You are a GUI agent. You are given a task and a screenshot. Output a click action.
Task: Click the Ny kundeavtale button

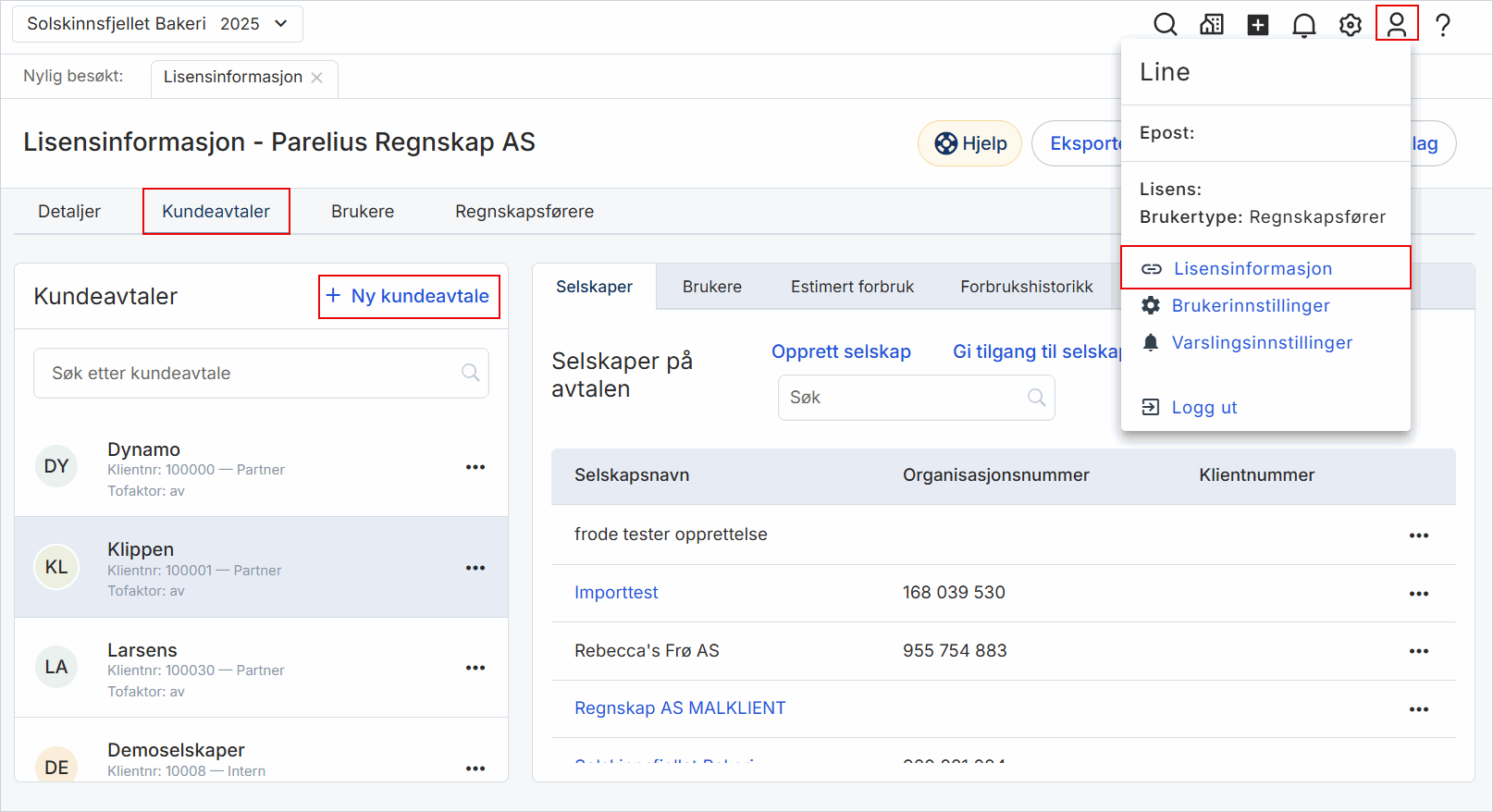point(409,297)
